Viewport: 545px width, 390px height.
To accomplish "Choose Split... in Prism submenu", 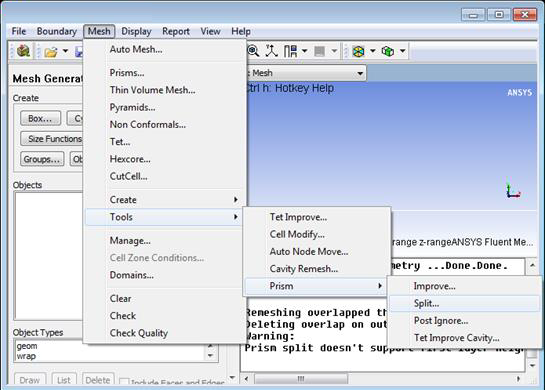I will point(464,303).
